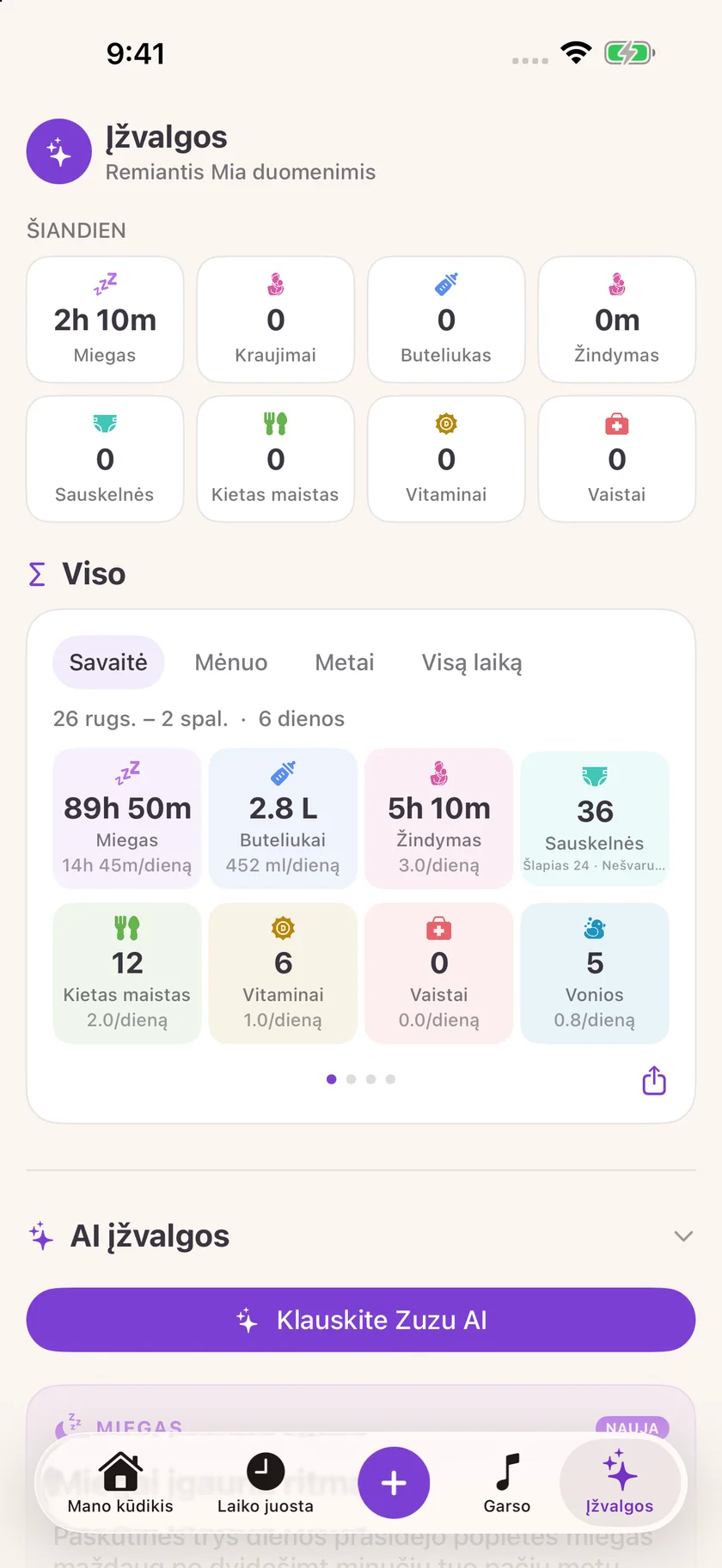Switch period to Visą laiką
Viewport: 722px width, 1568px height.
(472, 662)
